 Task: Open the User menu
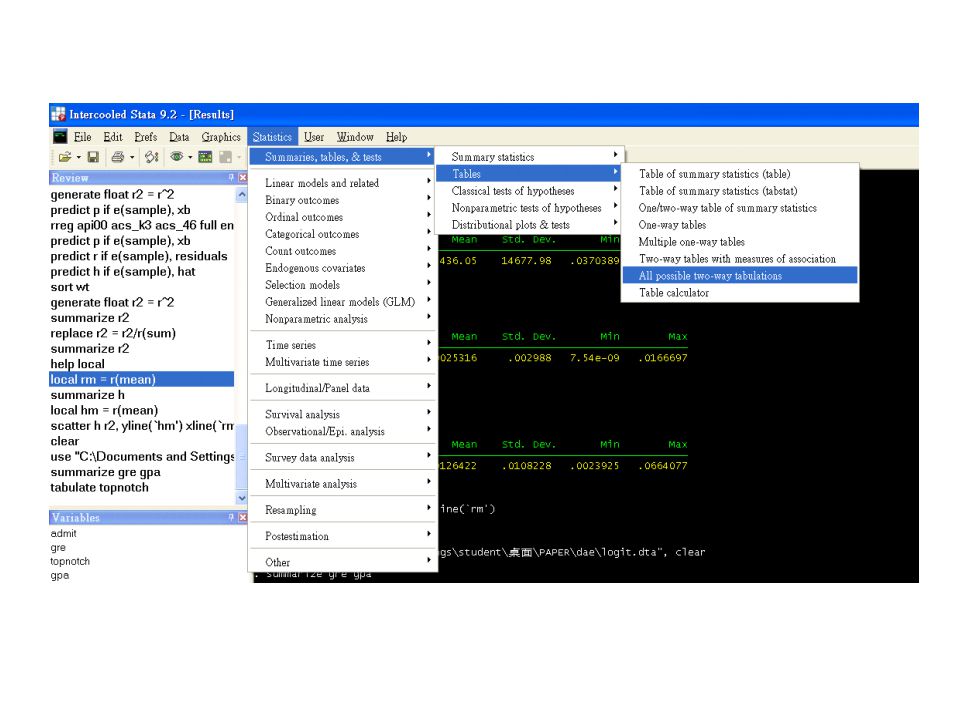tap(314, 137)
